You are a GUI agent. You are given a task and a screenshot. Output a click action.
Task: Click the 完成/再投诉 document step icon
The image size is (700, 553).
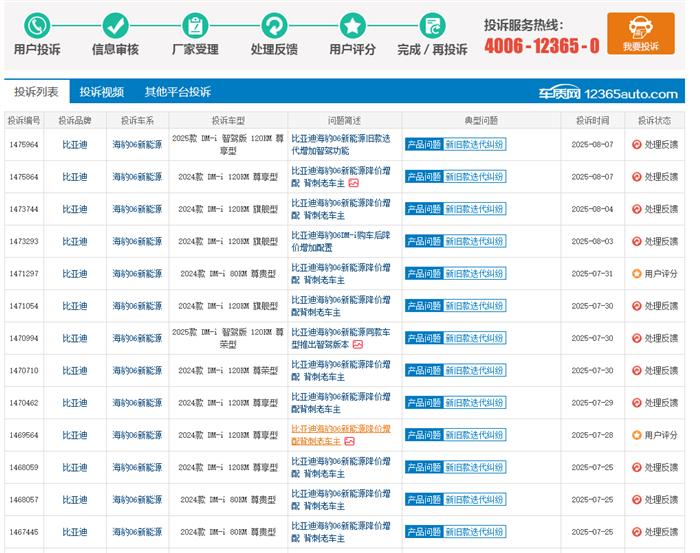(432, 26)
